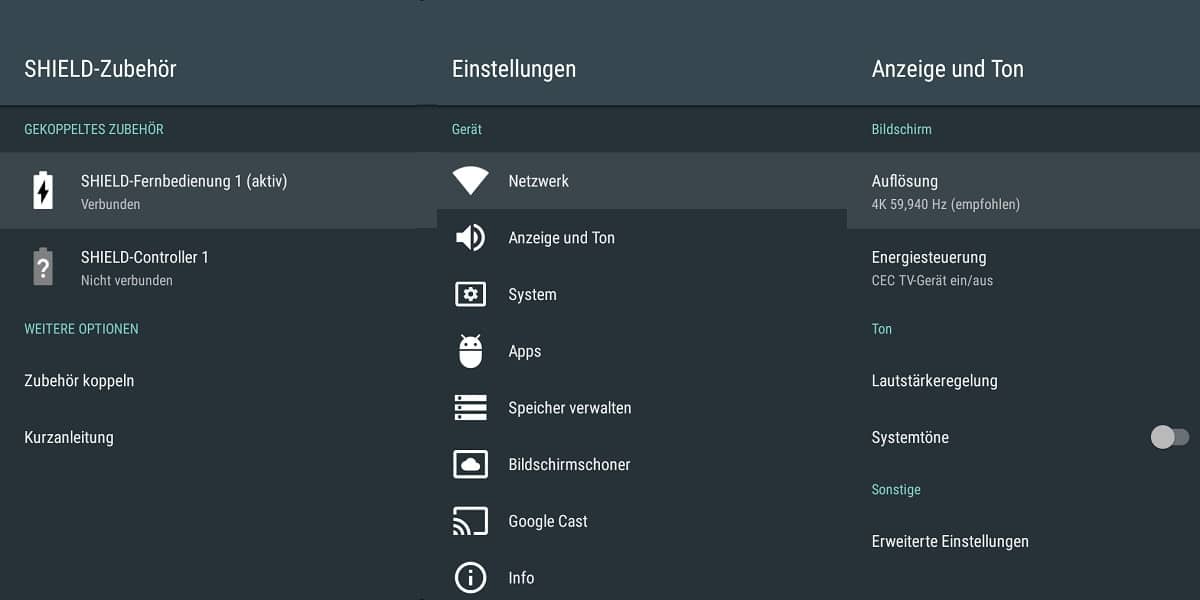
Task: Select Google Cast entry
Action: point(641,521)
